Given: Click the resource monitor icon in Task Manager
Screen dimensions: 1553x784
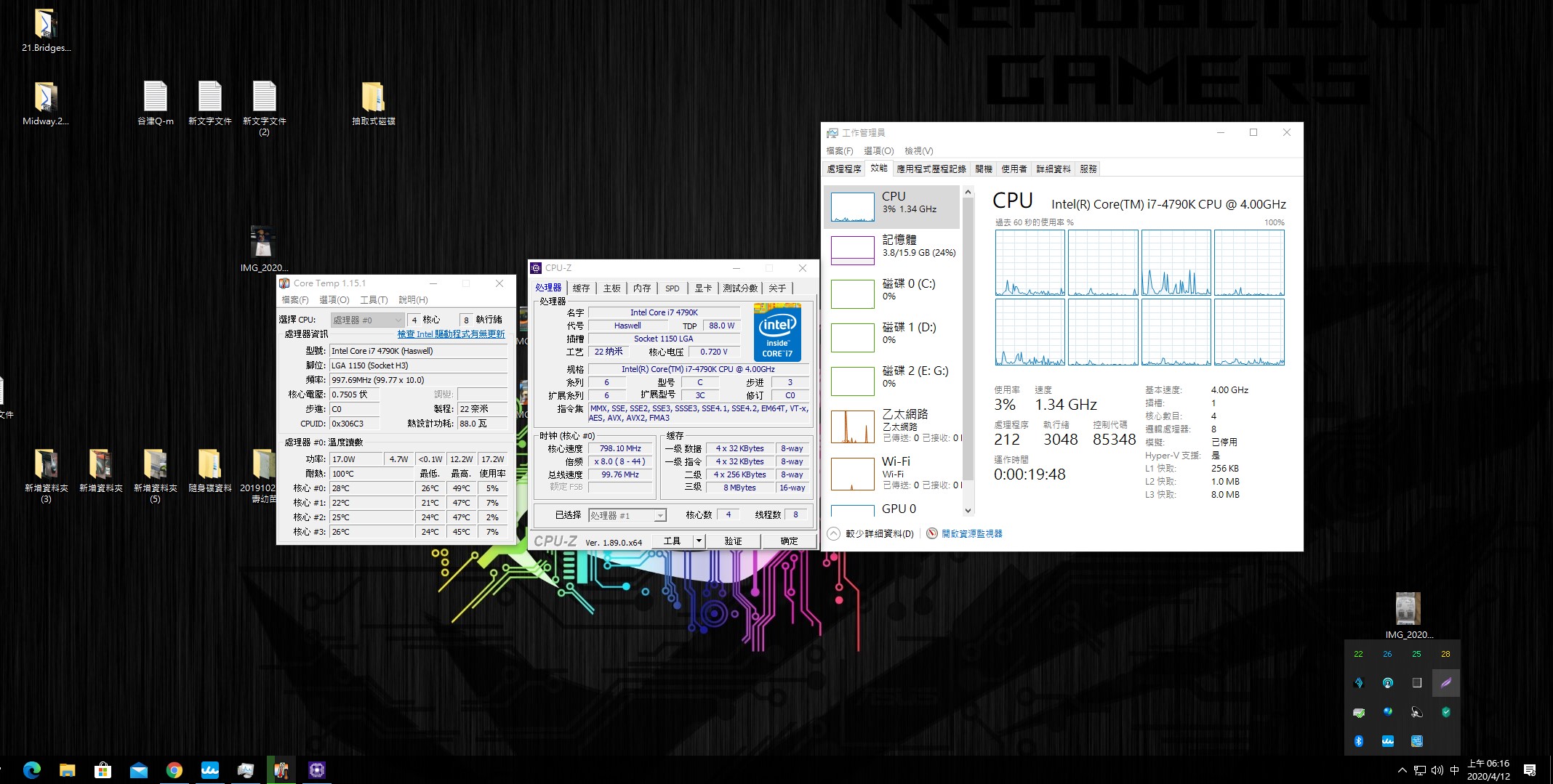Looking at the screenshot, I should tap(932, 533).
